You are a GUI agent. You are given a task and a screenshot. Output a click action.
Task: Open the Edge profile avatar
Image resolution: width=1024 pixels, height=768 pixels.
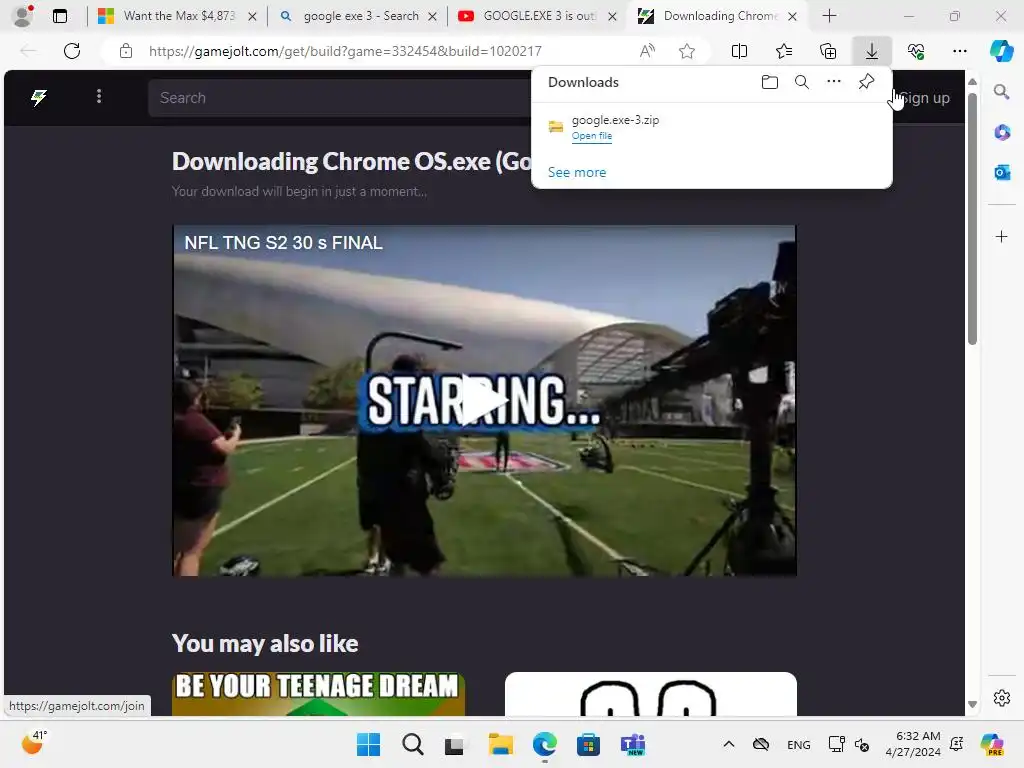pos(23,16)
